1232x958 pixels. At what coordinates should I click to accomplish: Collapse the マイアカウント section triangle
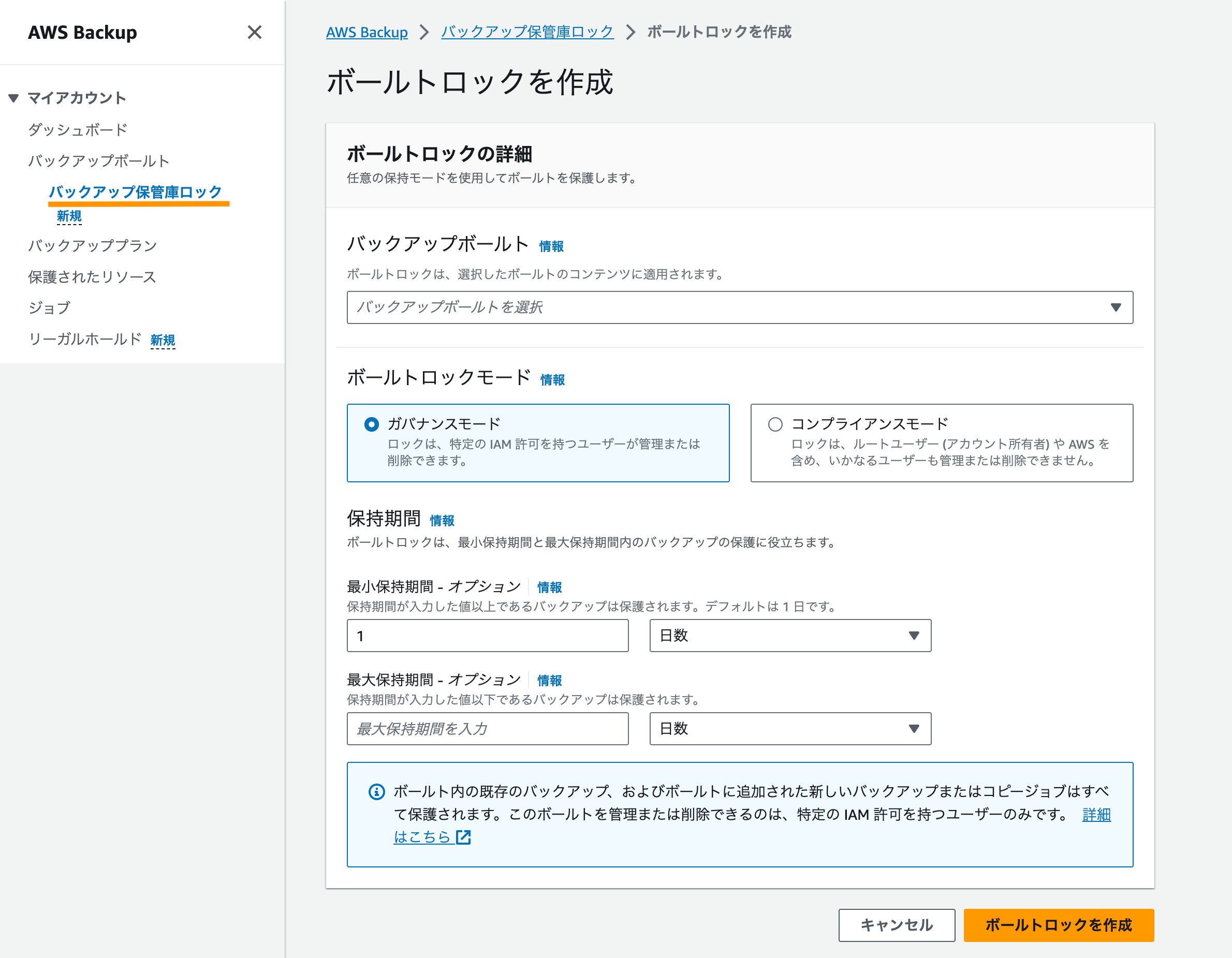pyautogui.click(x=14, y=98)
